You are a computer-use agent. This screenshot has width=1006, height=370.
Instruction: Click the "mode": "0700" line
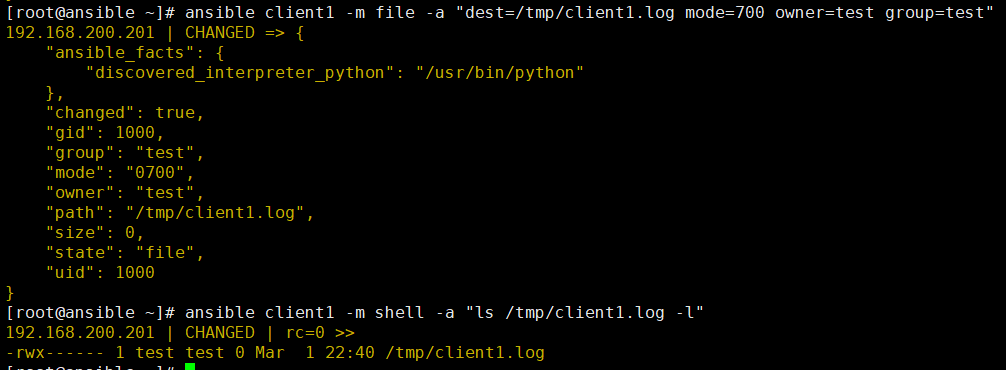[120, 173]
